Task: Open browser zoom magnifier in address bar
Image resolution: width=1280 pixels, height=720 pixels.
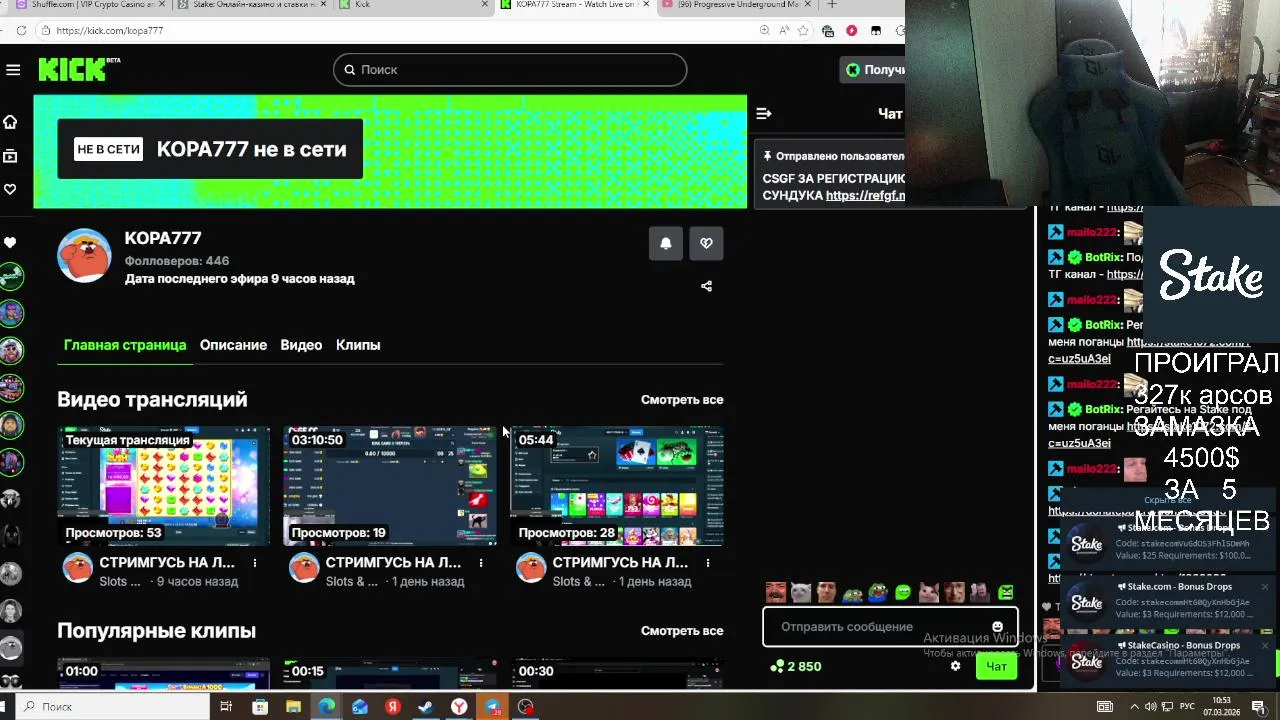Action: click(765, 31)
